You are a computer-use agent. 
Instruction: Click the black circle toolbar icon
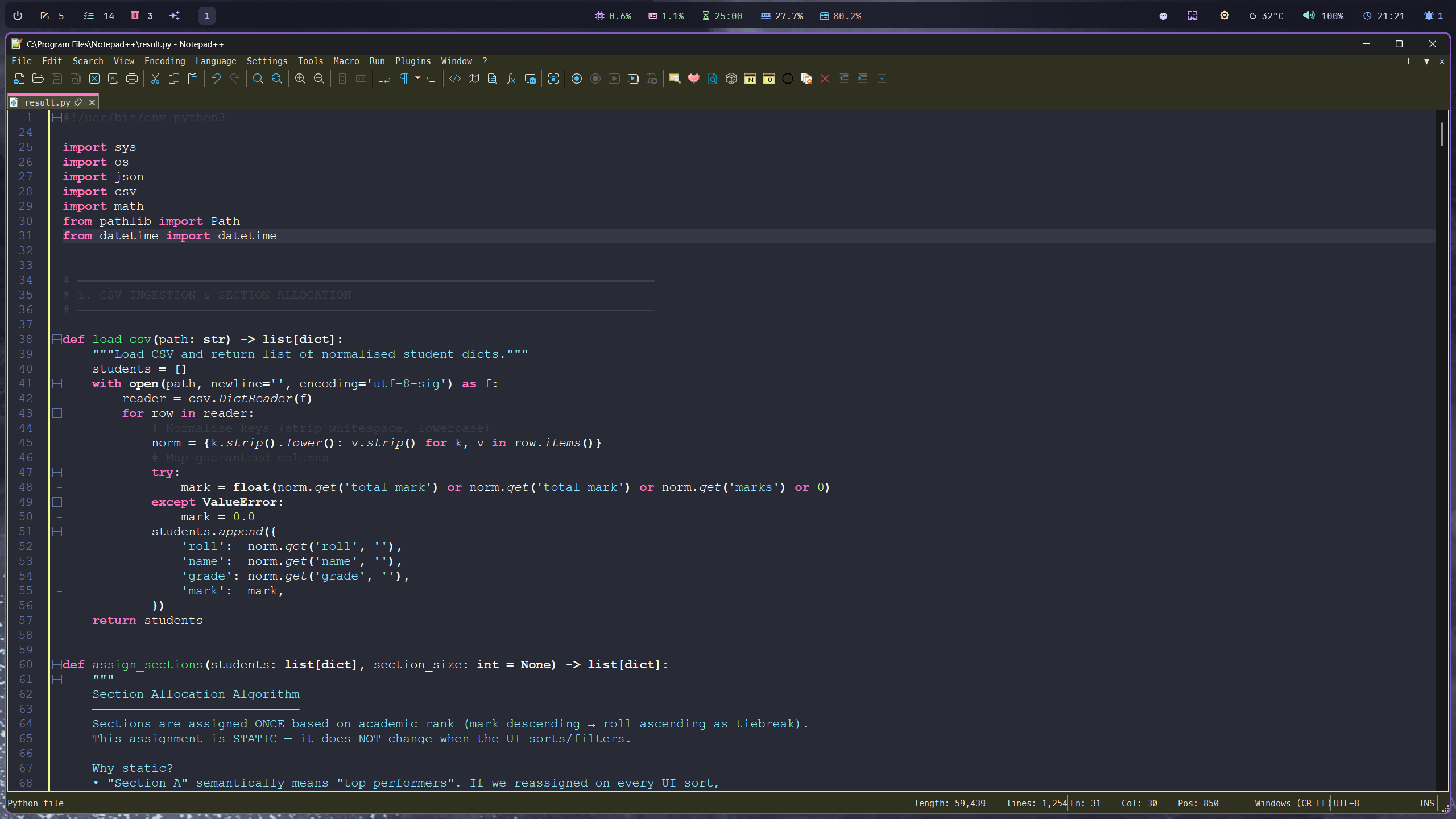point(788,78)
